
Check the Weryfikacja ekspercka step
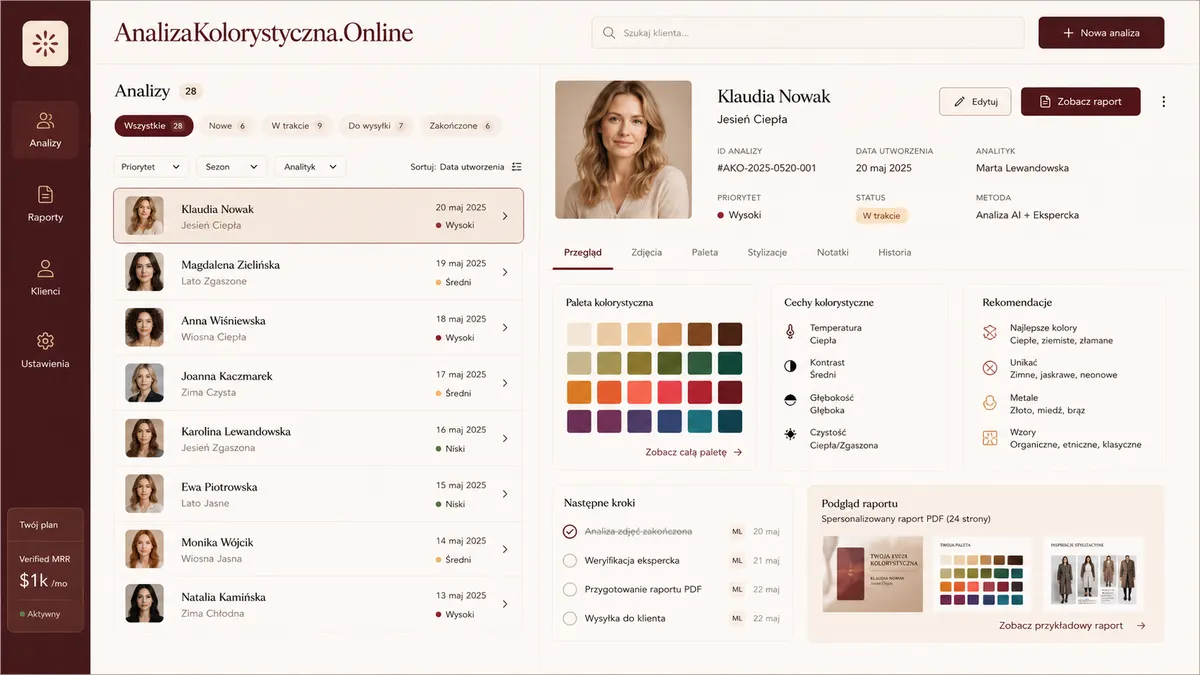[570, 561]
